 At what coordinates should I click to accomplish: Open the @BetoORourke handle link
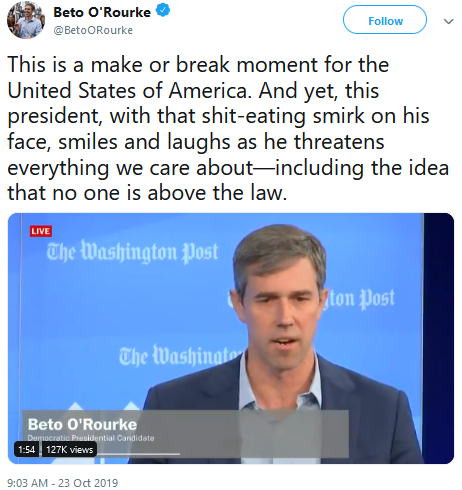[93, 30]
